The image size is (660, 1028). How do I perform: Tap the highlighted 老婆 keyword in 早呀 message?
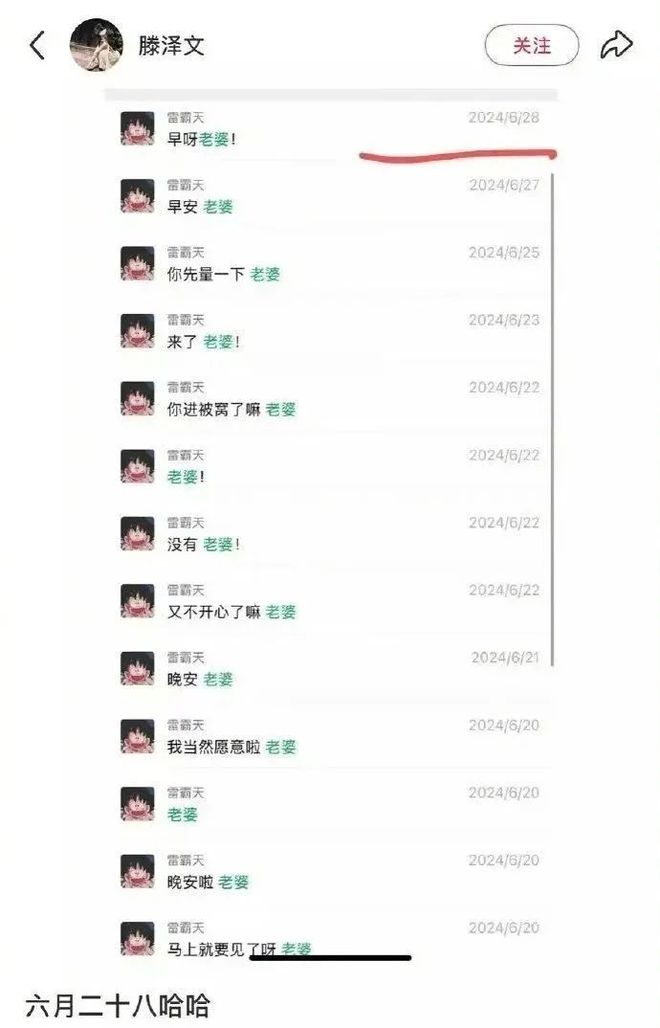tap(214, 139)
